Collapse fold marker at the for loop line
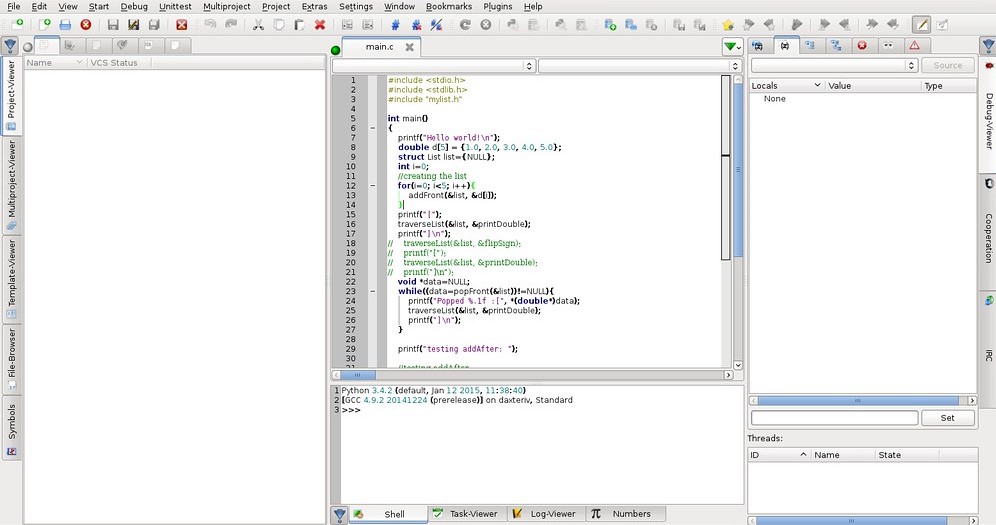The height and width of the screenshot is (525, 996). 372,186
